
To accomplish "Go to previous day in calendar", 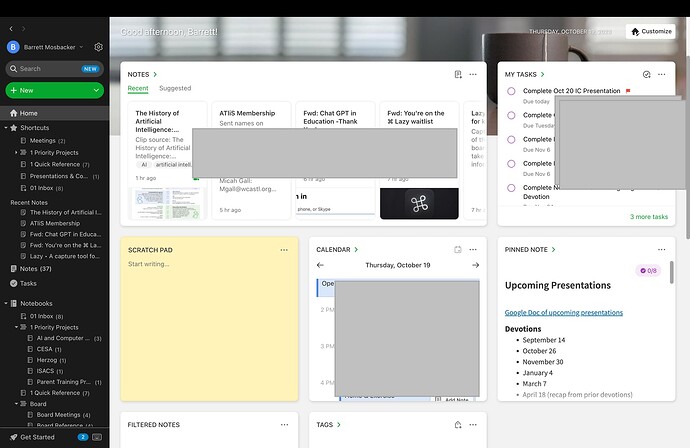I will pos(320,265).
